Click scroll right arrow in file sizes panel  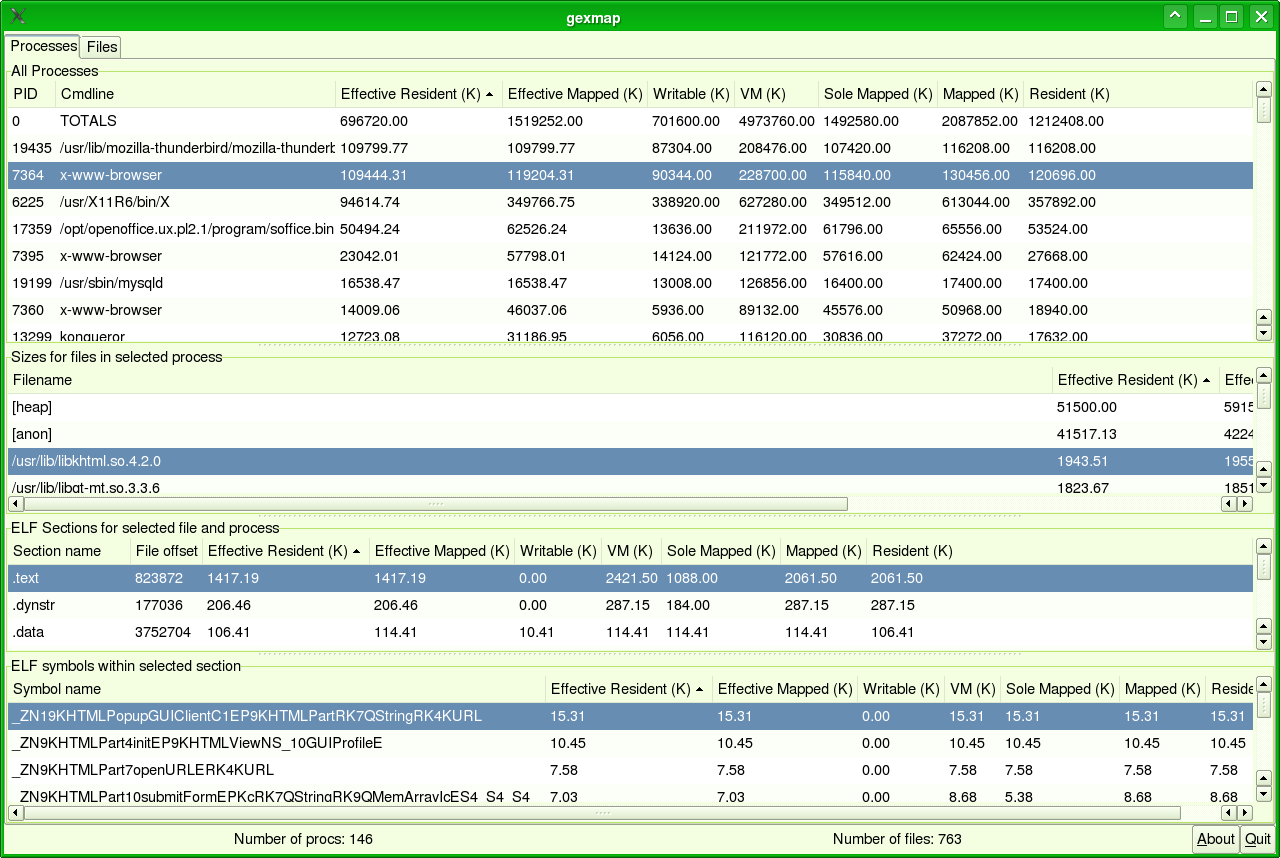coord(1245,505)
